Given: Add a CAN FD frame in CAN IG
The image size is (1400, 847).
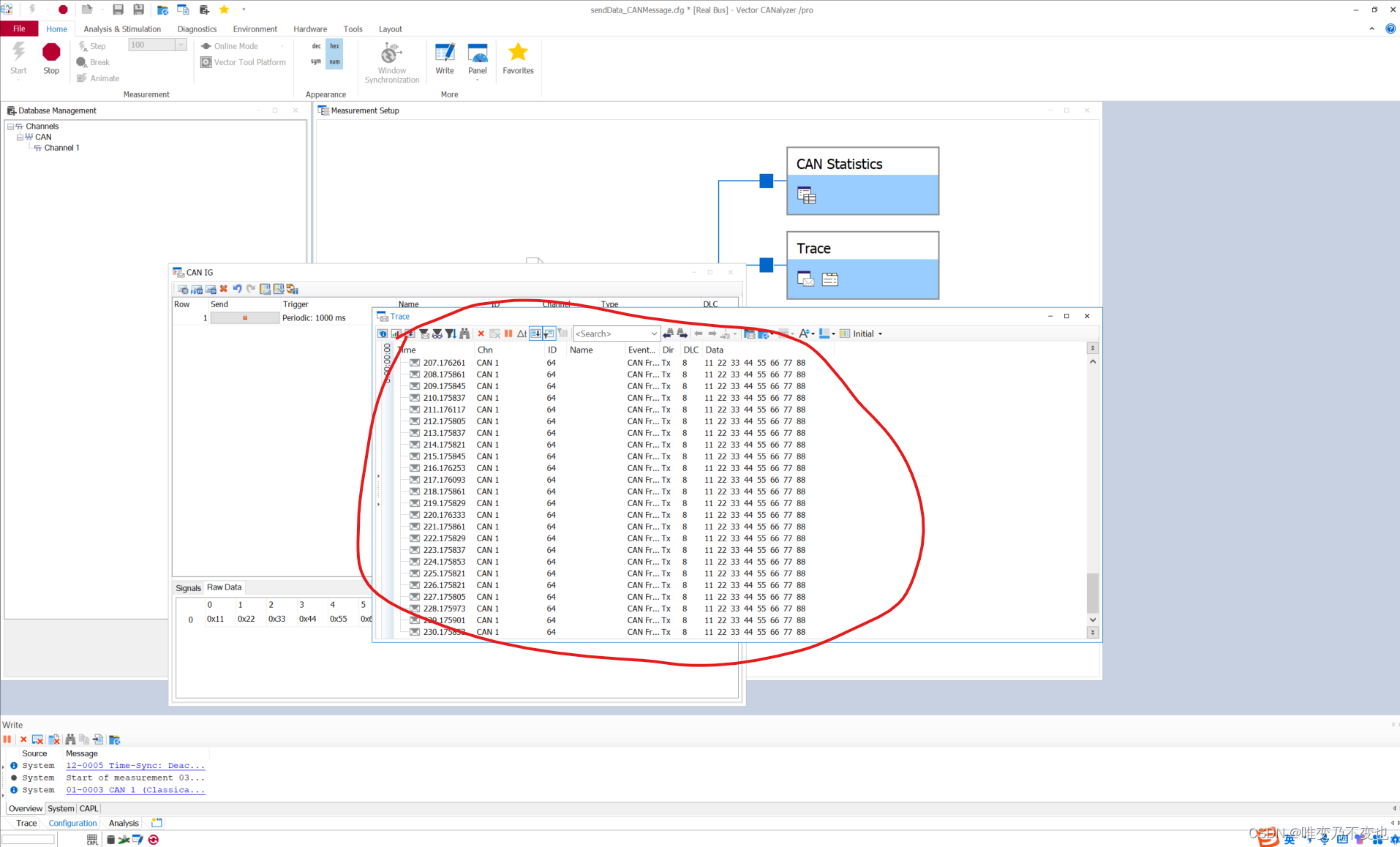Looking at the screenshot, I should [197, 289].
